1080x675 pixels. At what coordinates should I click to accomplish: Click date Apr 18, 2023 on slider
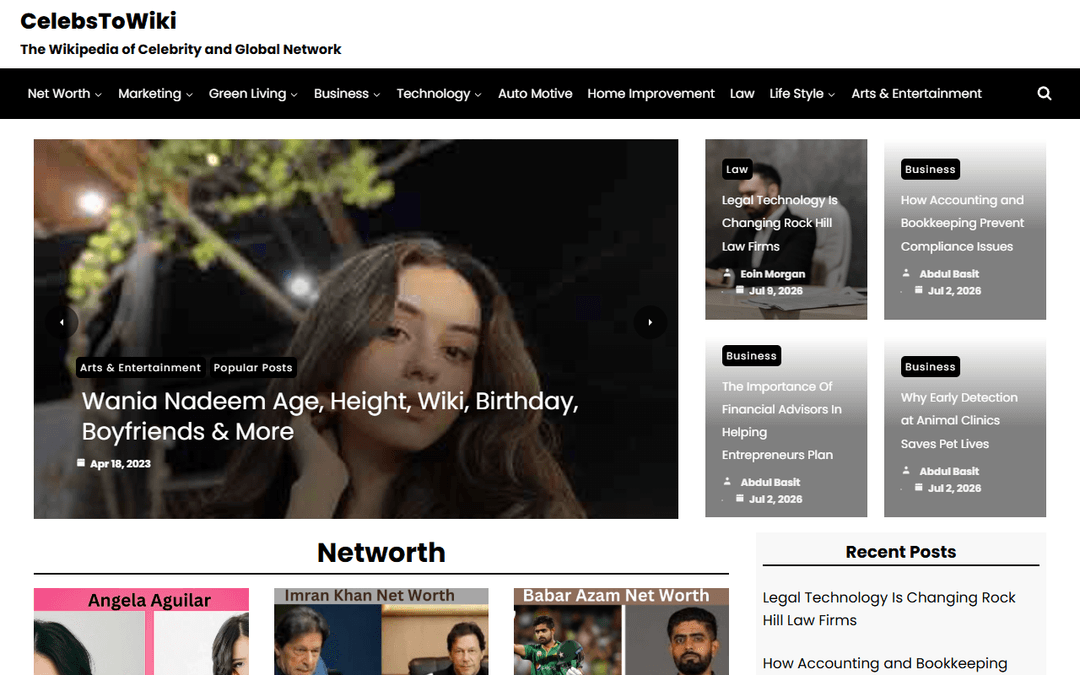pyautogui.click(x=120, y=463)
